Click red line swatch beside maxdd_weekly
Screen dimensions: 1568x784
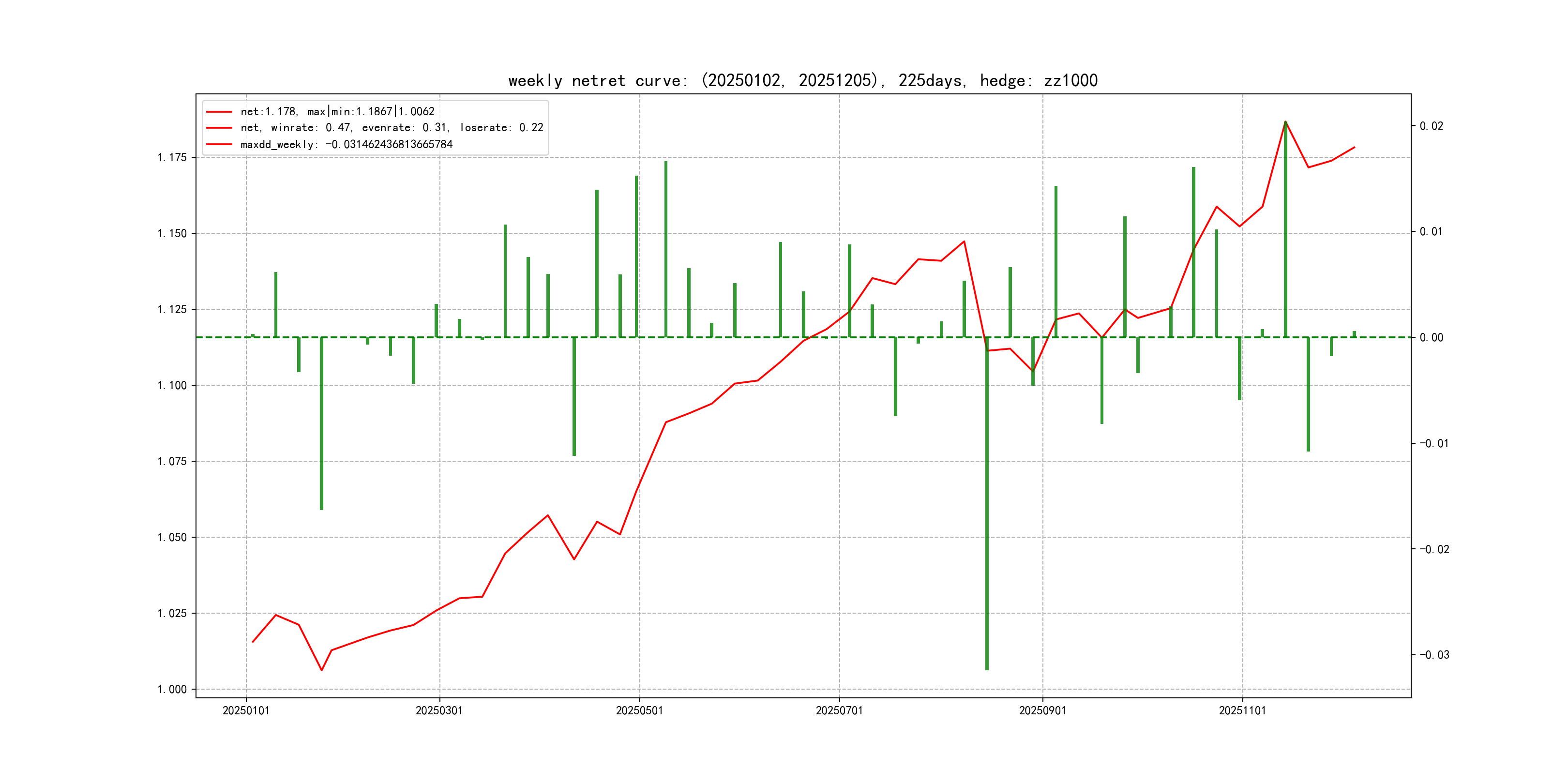219,144
